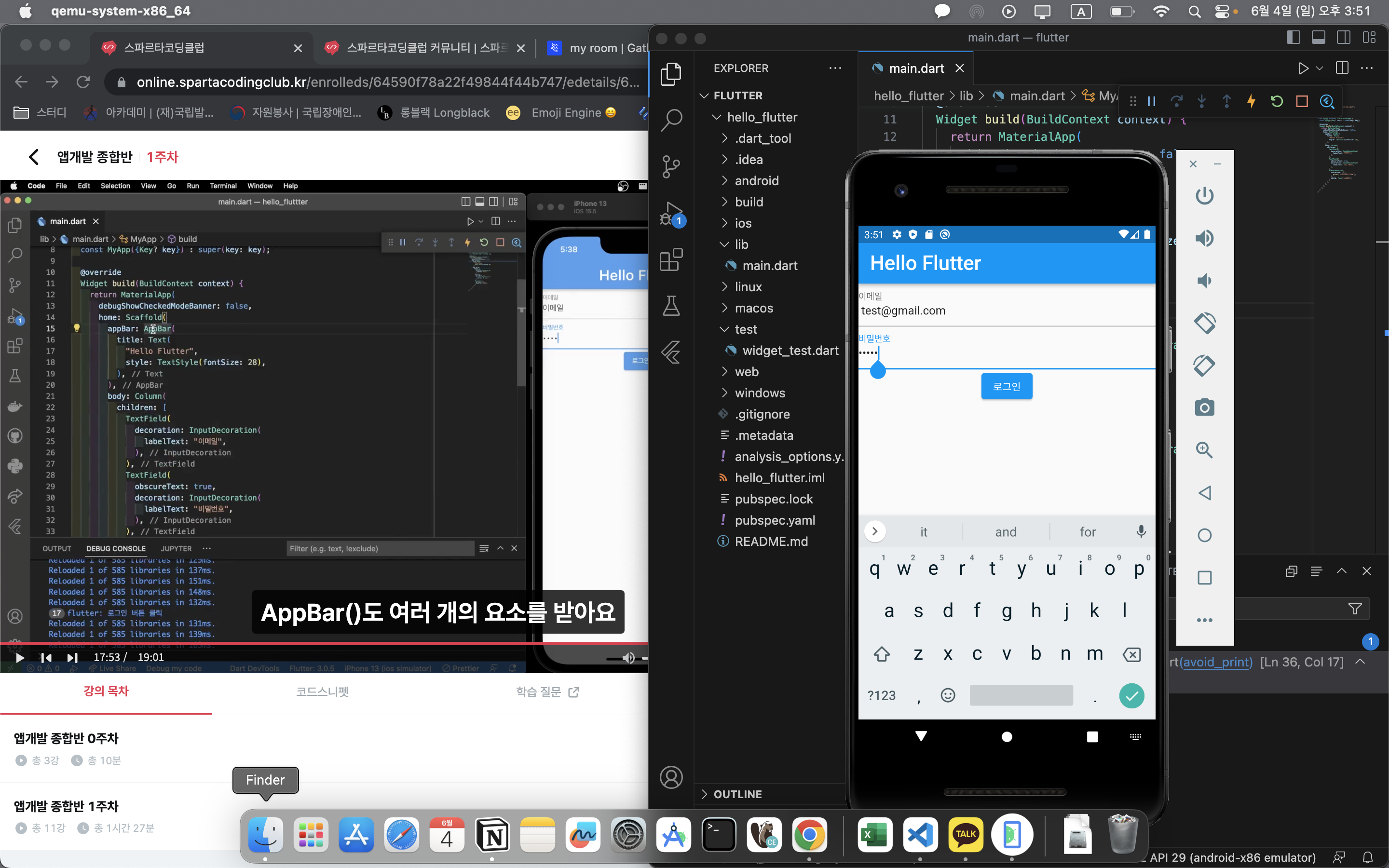Open VS Code Explorer view icon
Screen dimensions: 1389x868
click(671, 74)
